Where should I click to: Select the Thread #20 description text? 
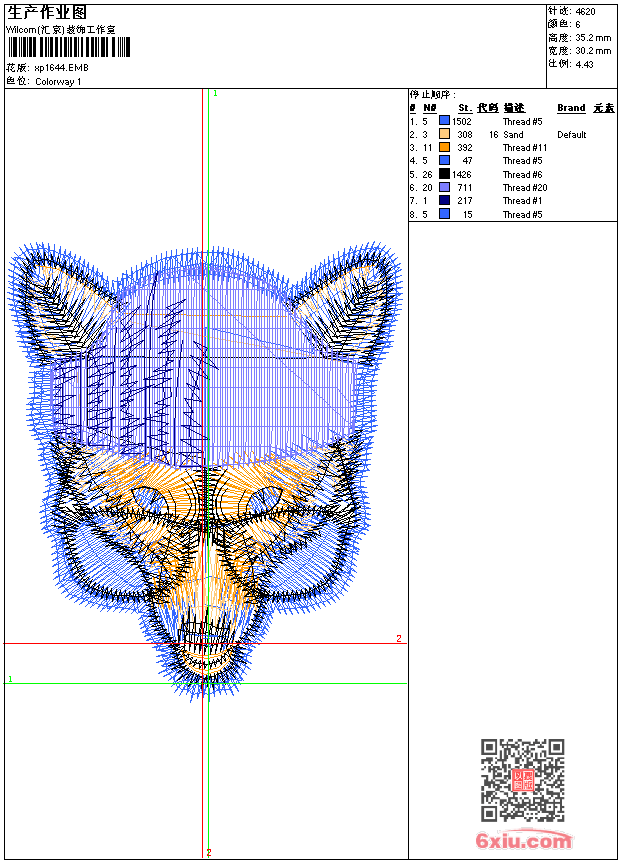(x=524, y=188)
